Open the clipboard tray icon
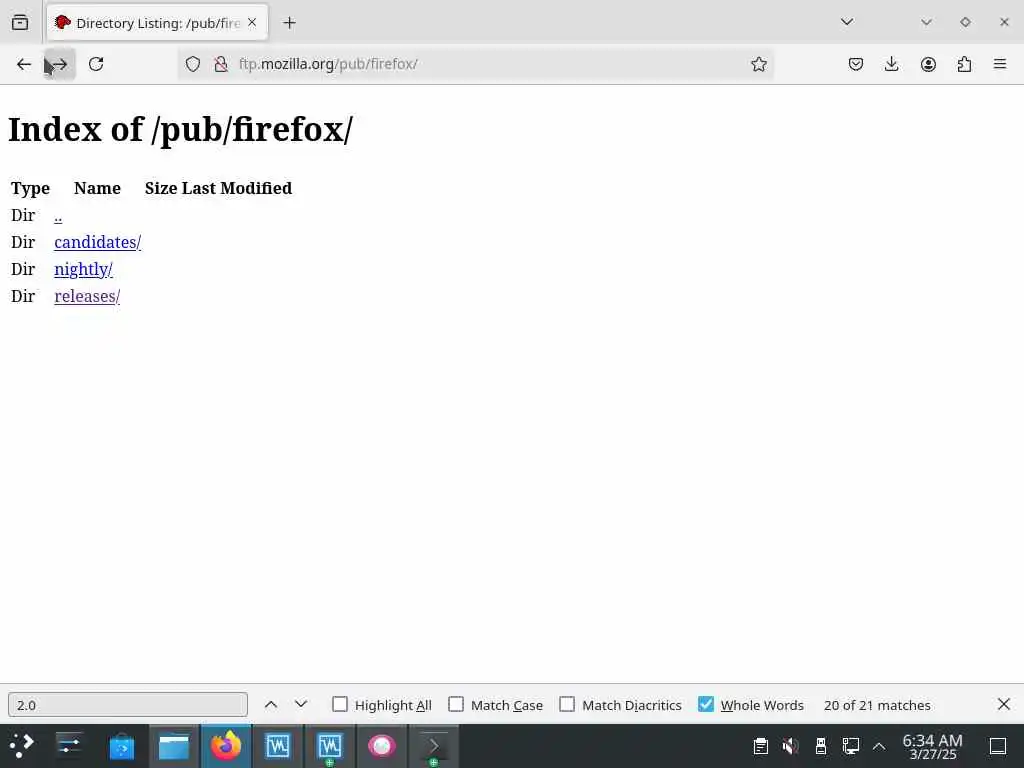Screen dimensions: 1024x768 [x=760, y=746]
